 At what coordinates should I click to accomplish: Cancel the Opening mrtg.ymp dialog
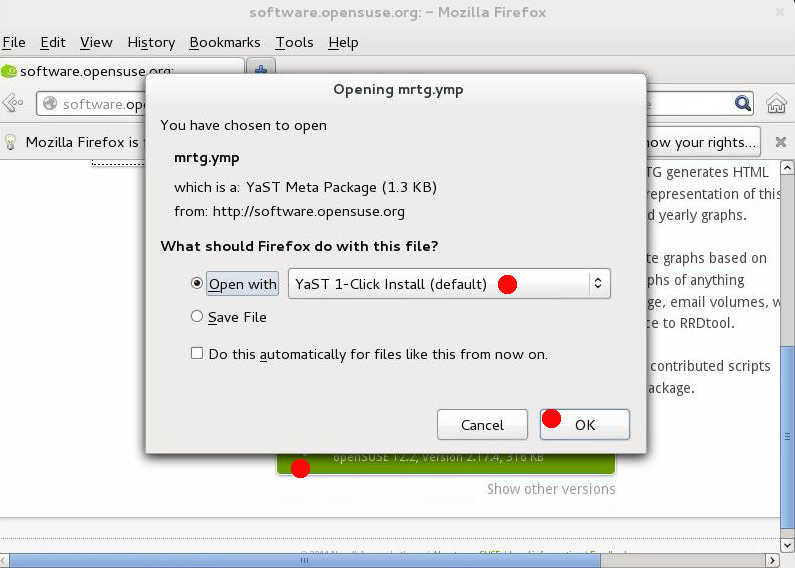(482, 424)
